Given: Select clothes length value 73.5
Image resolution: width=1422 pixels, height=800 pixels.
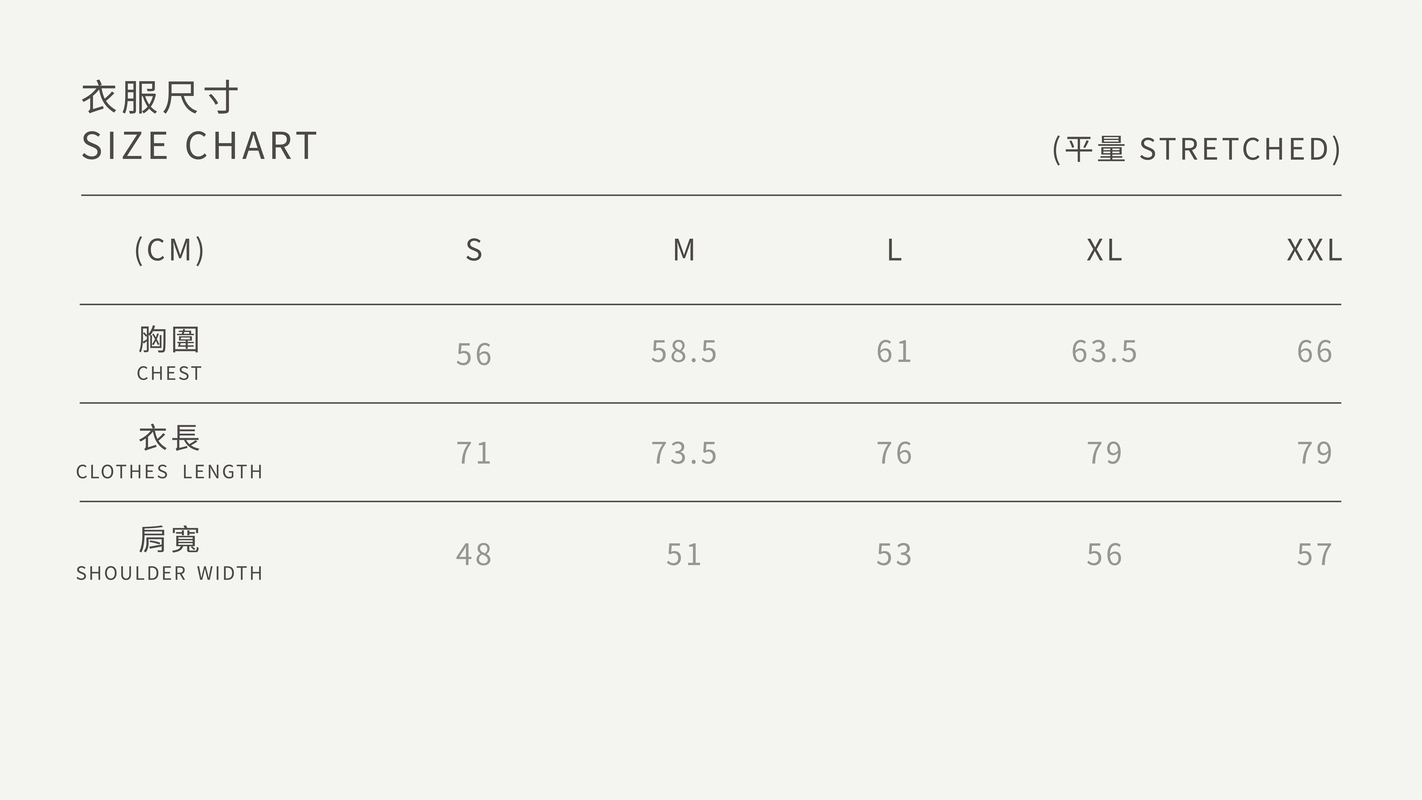Looking at the screenshot, I should pyautogui.click(x=684, y=453).
